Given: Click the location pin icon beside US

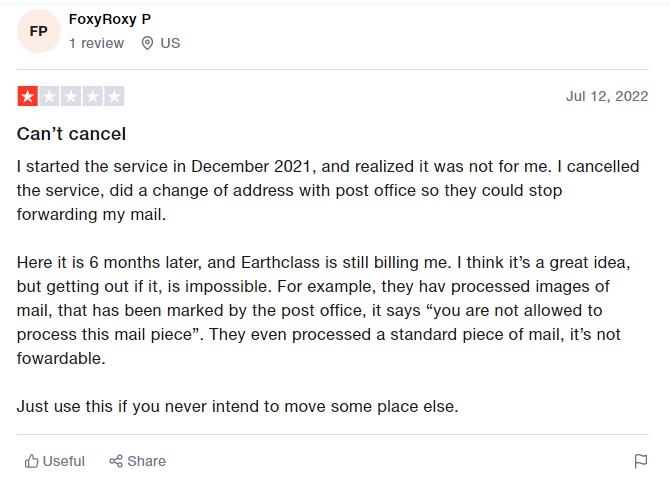Looking at the screenshot, I should [x=148, y=43].
